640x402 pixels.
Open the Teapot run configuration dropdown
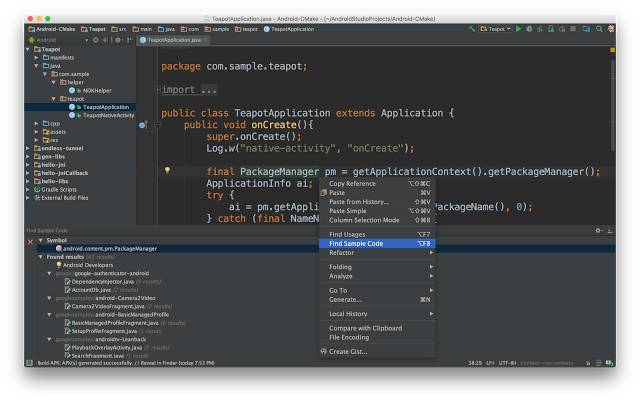[495, 29]
